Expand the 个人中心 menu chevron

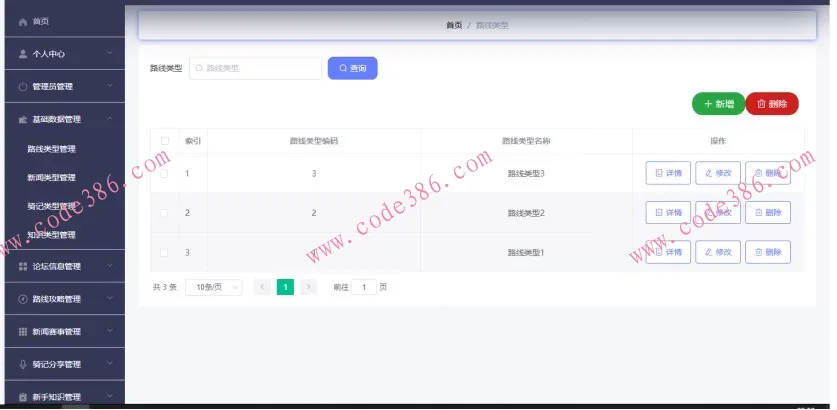(x=109, y=53)
